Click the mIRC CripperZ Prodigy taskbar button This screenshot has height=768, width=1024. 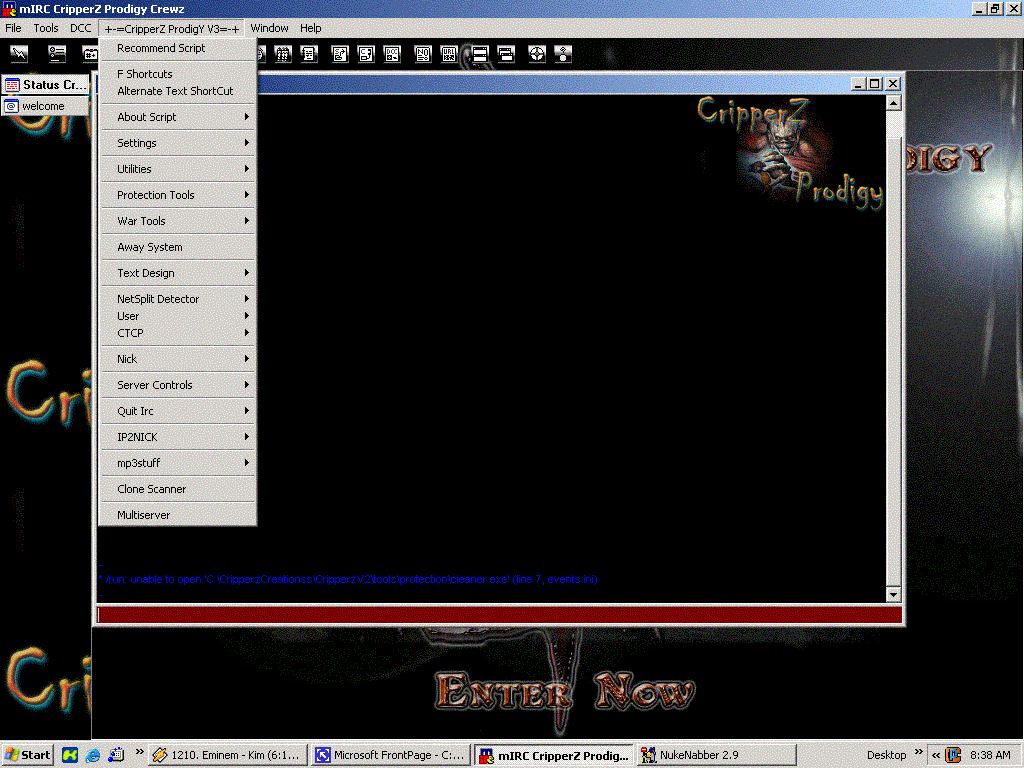[x=554, y=755]
